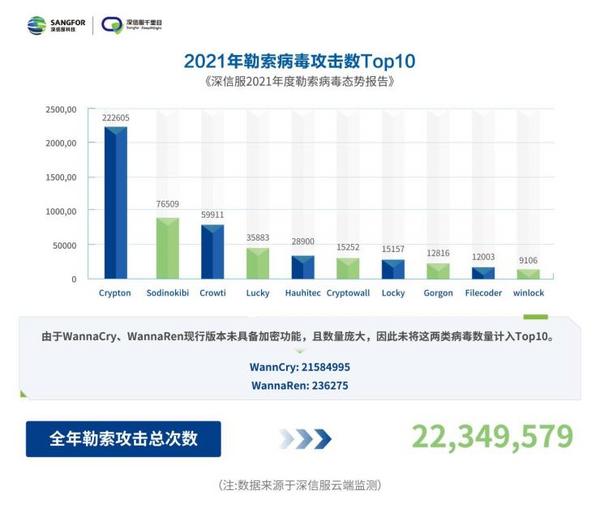Select the Filecoder blue bar
Image resolution: width=600 pixels, height=512 pixels.
[483, 273]
